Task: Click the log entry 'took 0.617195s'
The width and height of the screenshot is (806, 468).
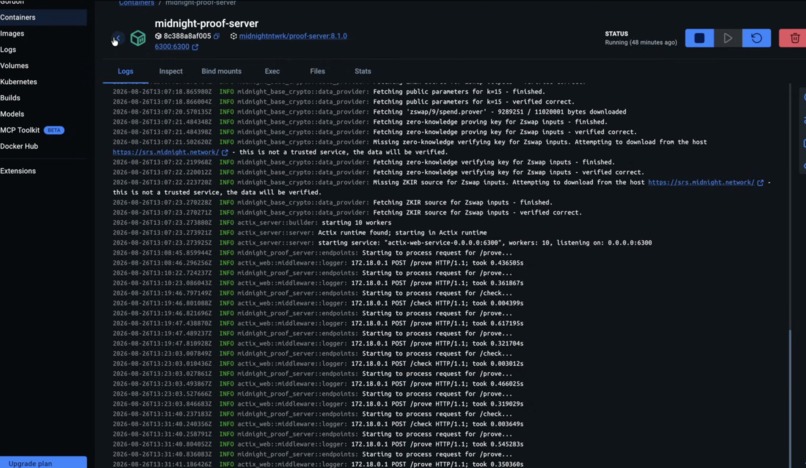Action: coord(318,323)
